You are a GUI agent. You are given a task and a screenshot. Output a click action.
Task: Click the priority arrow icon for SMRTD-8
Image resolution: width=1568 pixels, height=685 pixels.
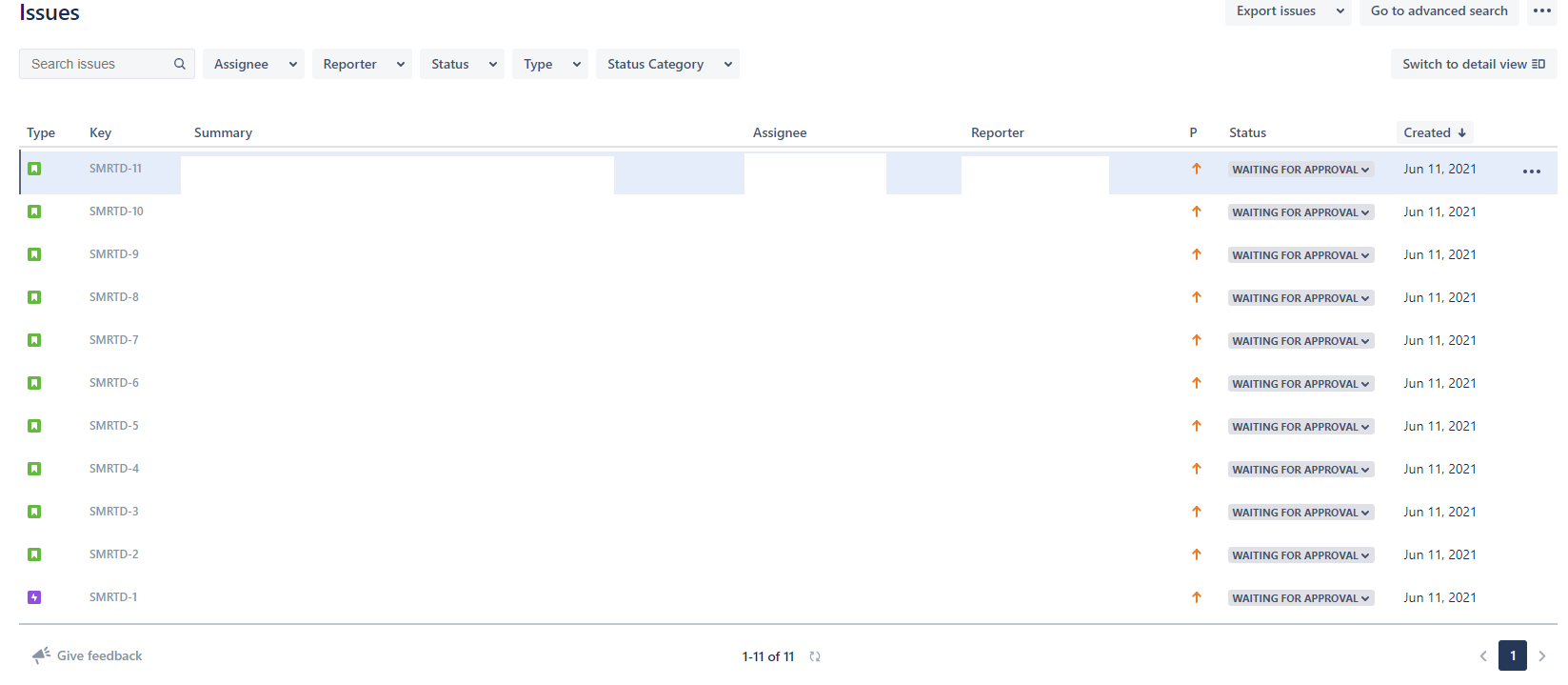(1197, 297)
